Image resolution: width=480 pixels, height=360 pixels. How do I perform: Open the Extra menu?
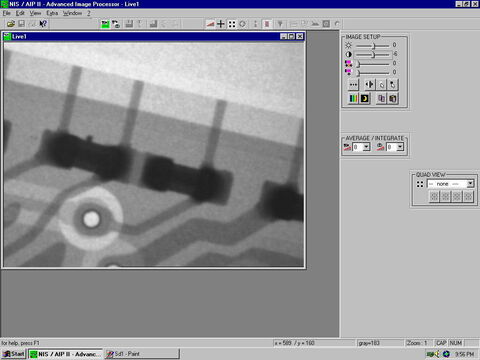pyautogui.click(x=52, y=13)
